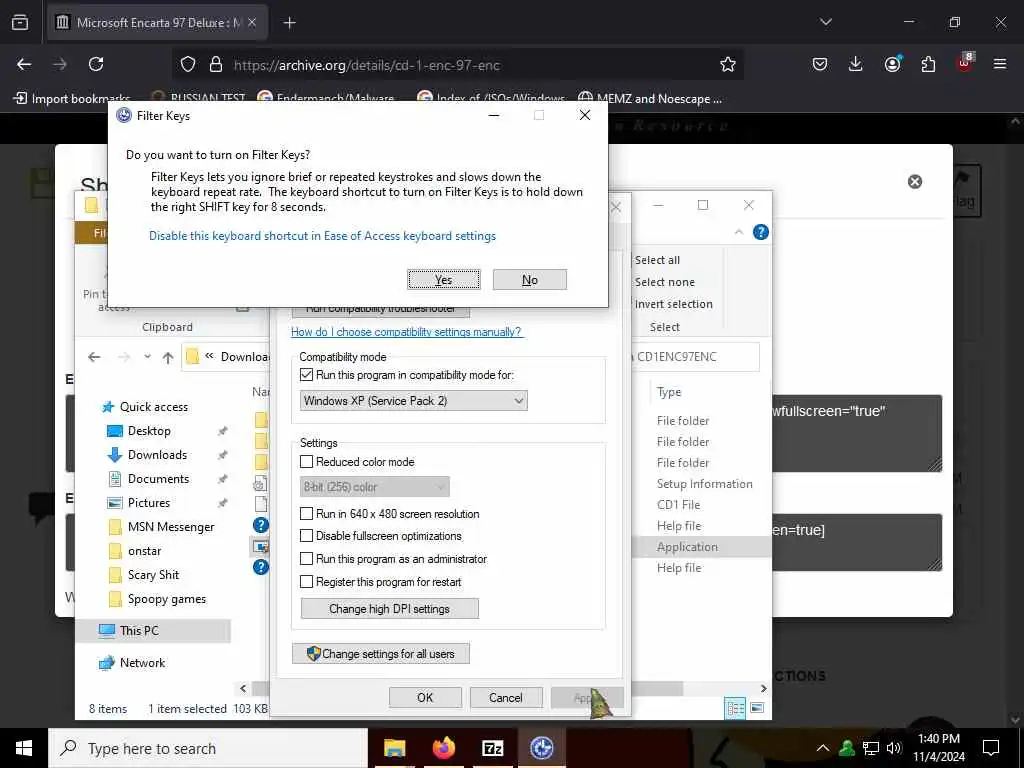Bookmark page with star icon
The image size is (1024, 768).
tap(728, 64)
